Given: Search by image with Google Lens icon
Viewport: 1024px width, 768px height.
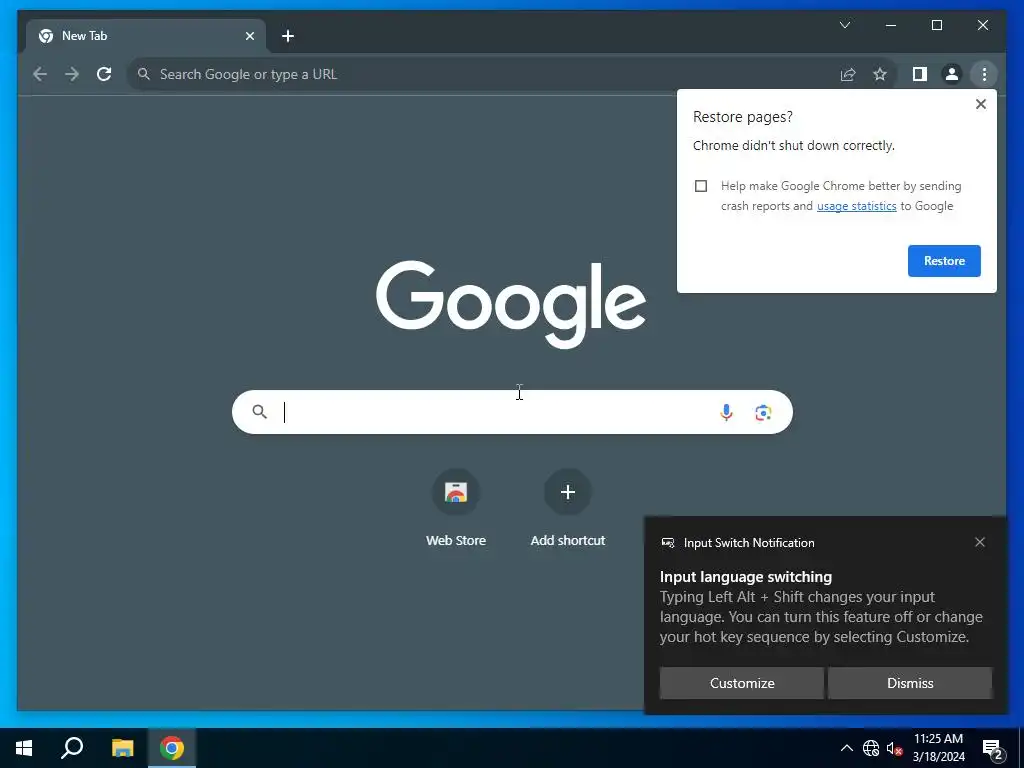Looking at the screenshot, I should [x=763, y=412].
